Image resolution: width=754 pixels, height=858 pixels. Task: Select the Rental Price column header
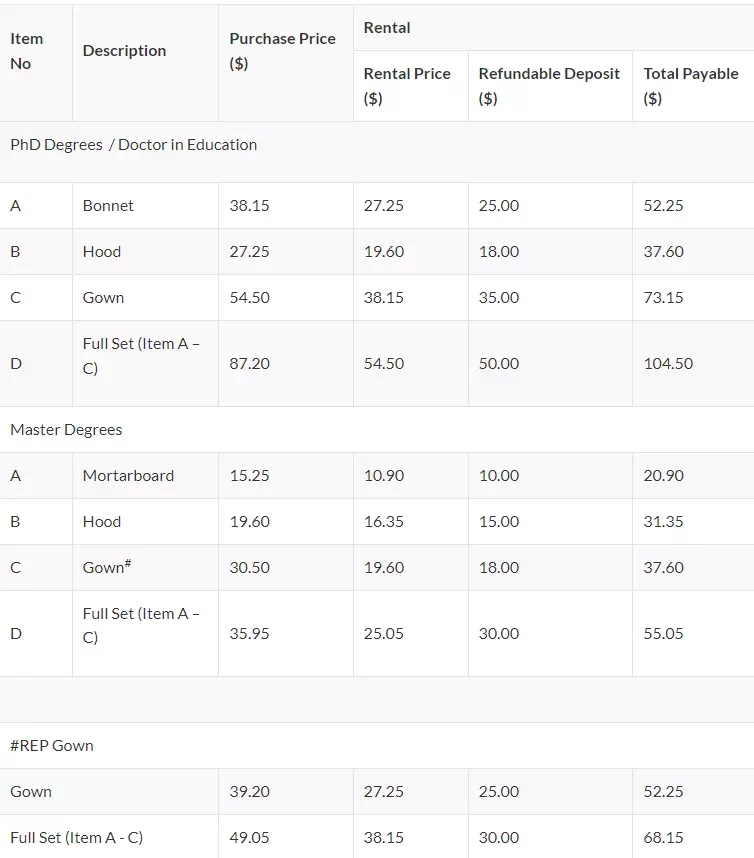pos(411,86)
